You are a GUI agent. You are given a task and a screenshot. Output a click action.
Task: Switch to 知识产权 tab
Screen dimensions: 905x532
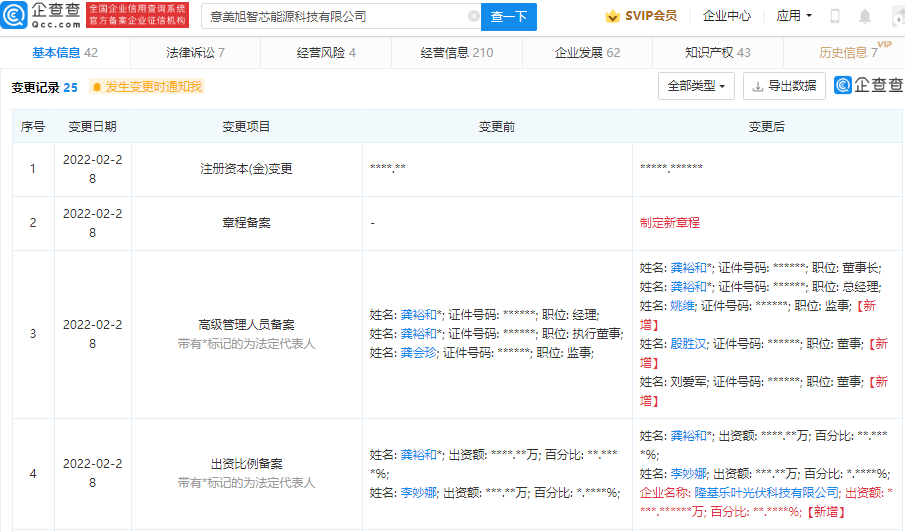718,53
